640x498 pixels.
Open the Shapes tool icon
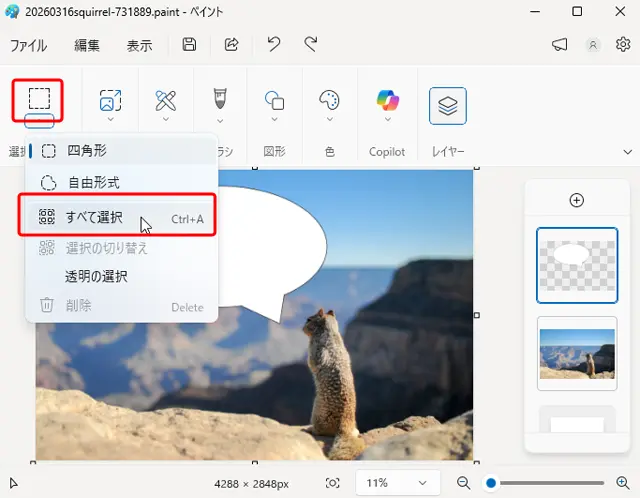[274, 101]
